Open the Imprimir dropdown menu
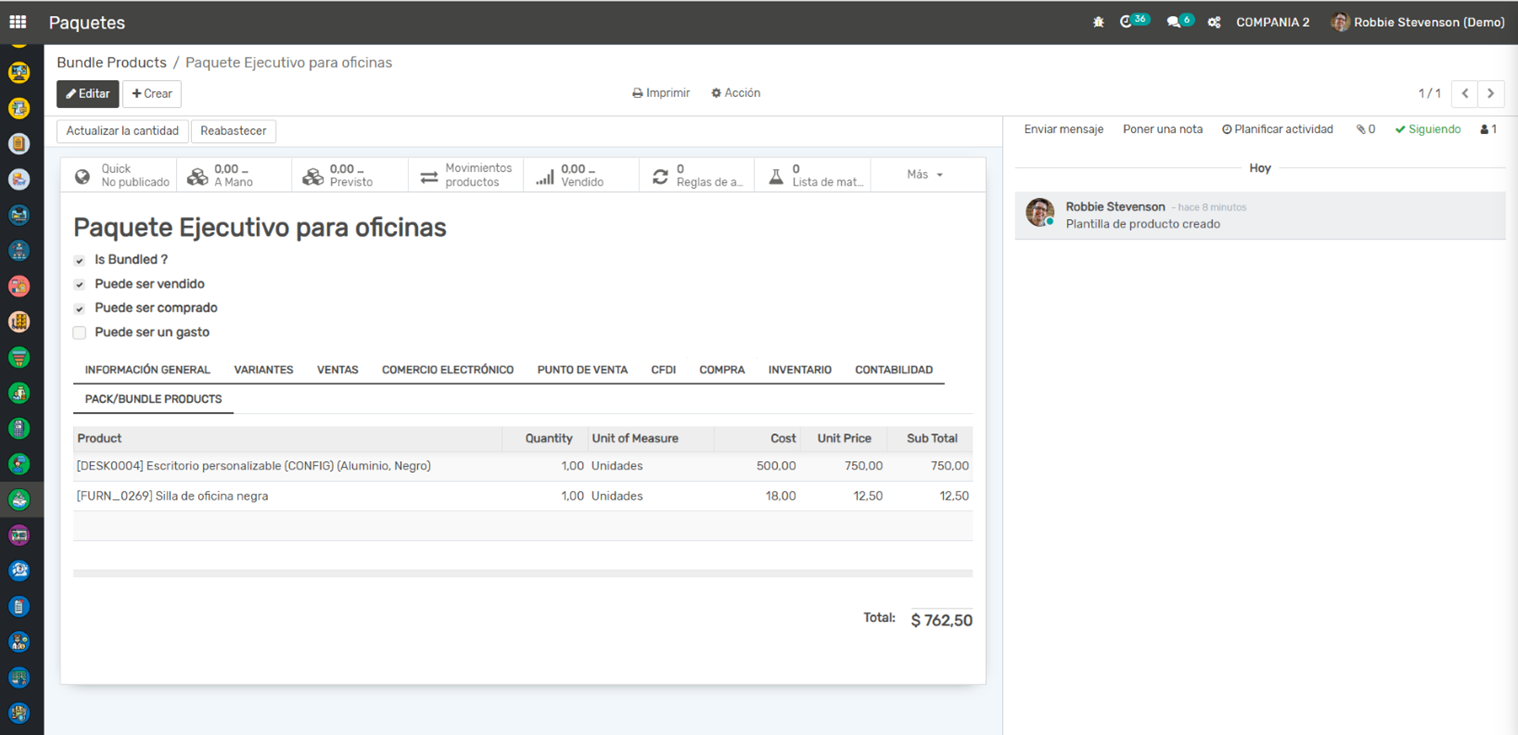This screenshot has height=735, width=1518. [x=661, y=93]
